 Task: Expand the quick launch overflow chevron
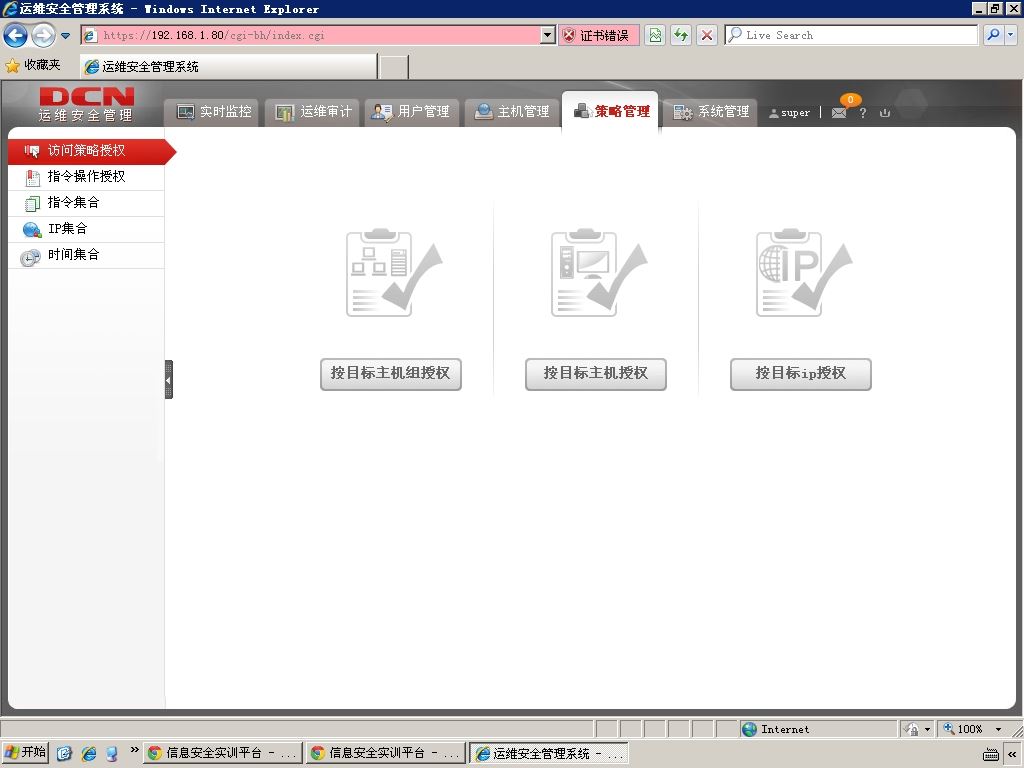(134, 750)
